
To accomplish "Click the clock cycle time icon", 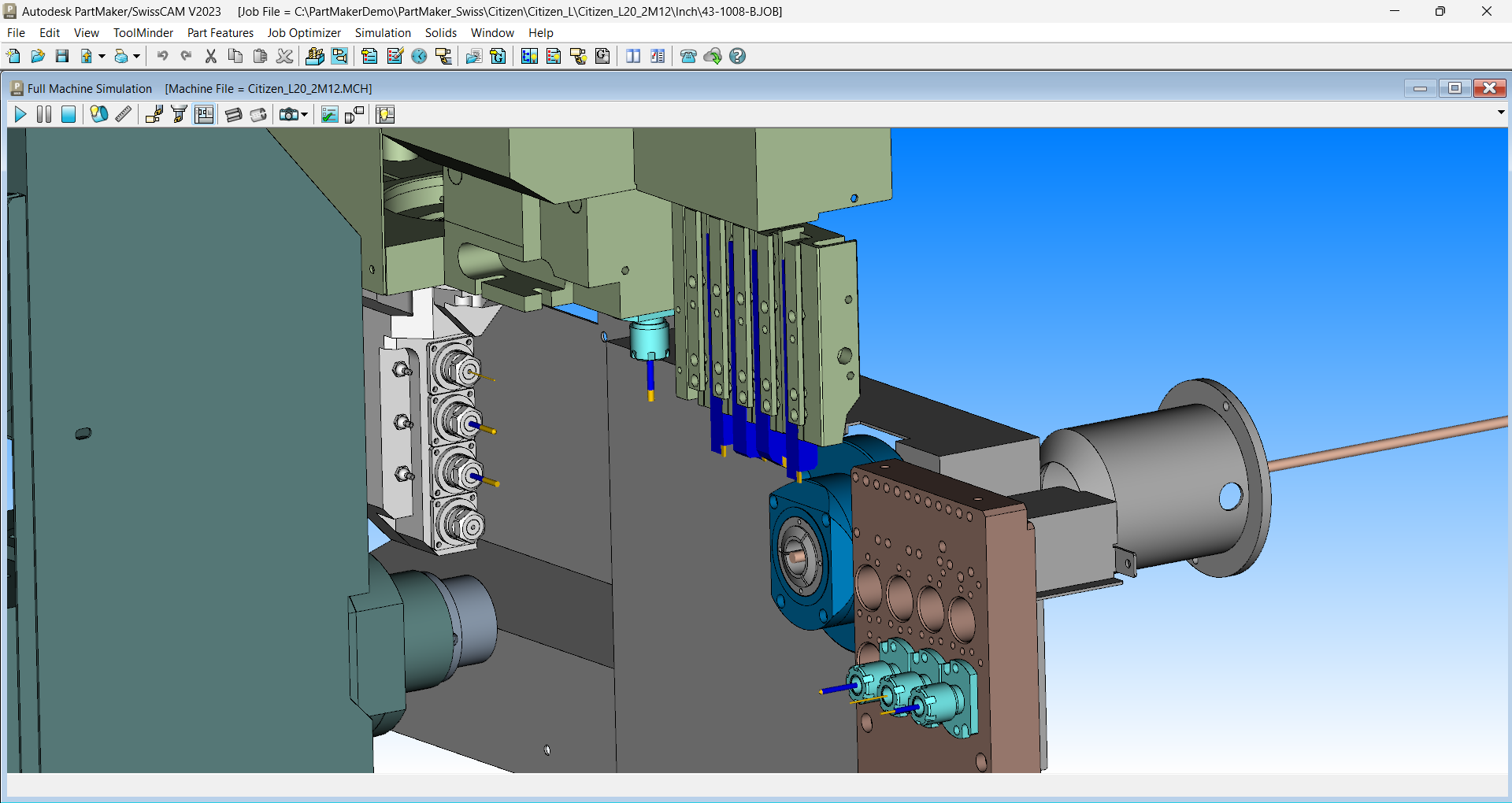I will point(419,56).
